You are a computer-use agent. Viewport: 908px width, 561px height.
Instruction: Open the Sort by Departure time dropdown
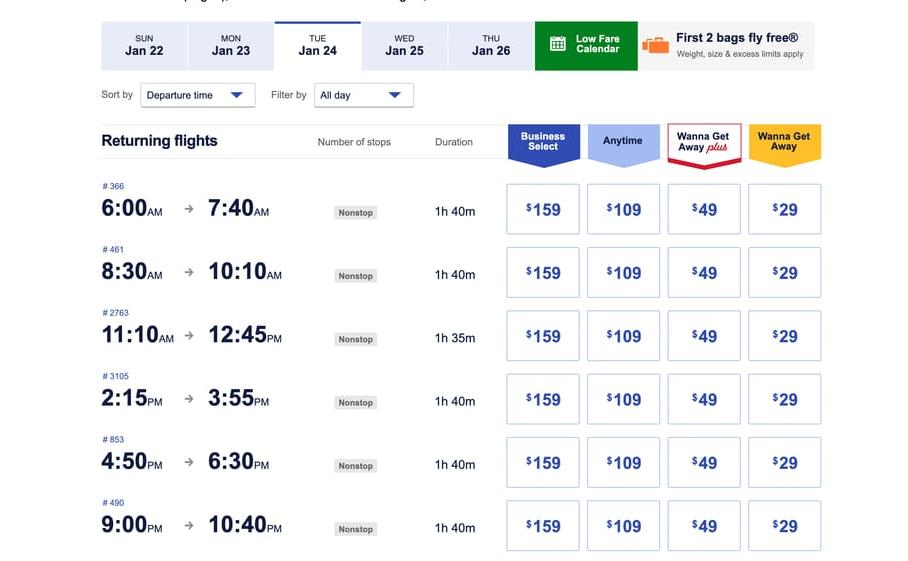point(194,95)
